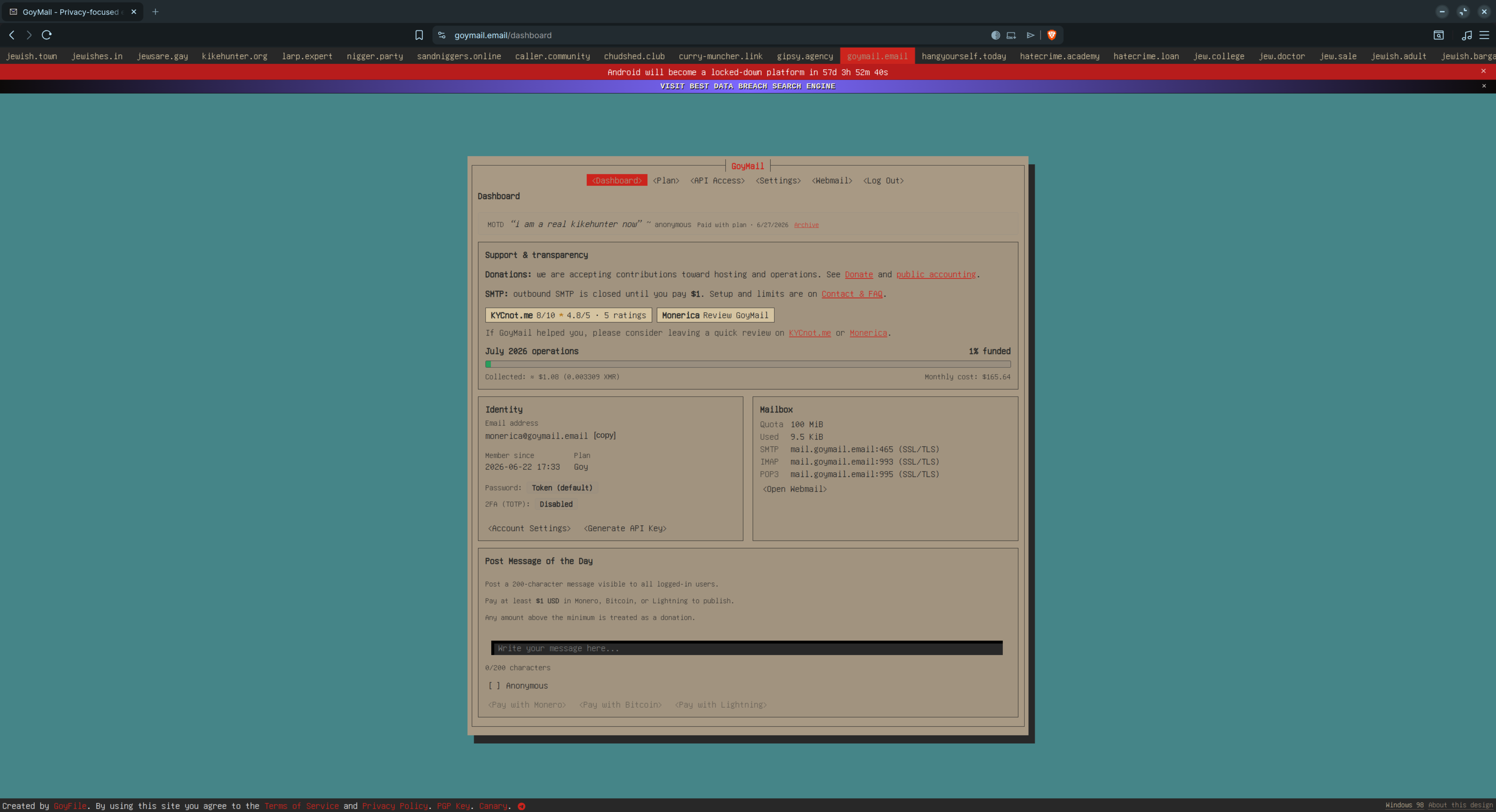Image resolution: width=1496 pixels, height=812 pixels.
Task: Open site information icon beside the URL
Action: [x=442, y=35]
